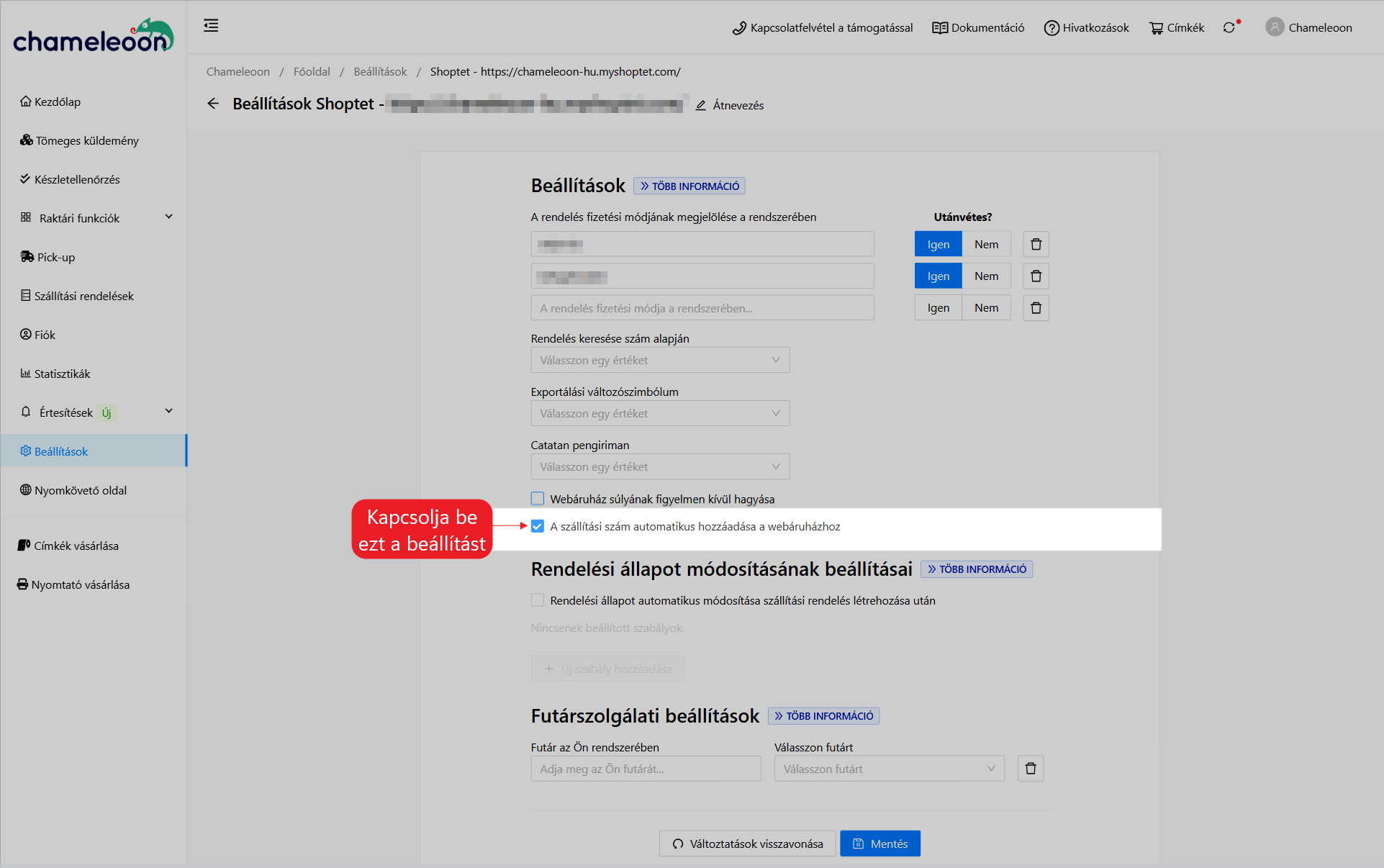Enable Rendelési állapot automatikus módosítása checkbox
The width and height of the screenshot is (1384, 868).
(538, 600)
